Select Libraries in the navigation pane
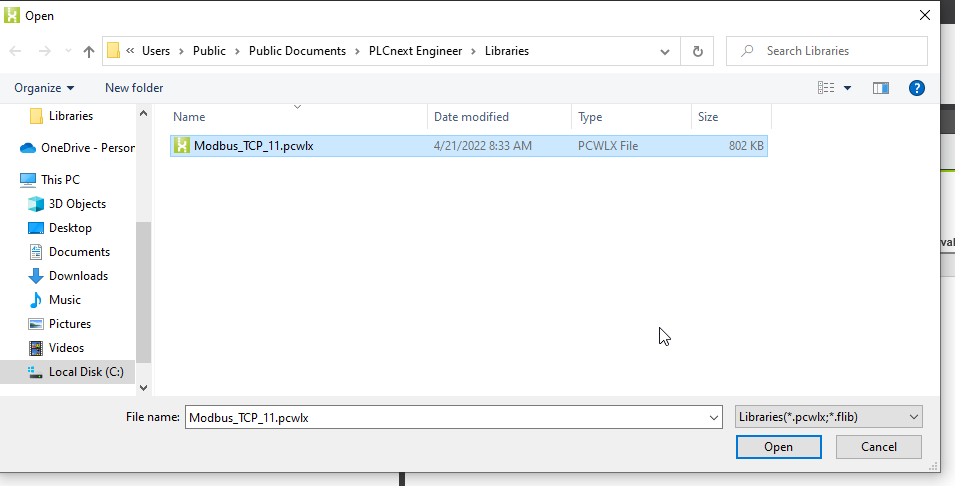The height and width of the screenshot is (486, 955). pos(71,116)
